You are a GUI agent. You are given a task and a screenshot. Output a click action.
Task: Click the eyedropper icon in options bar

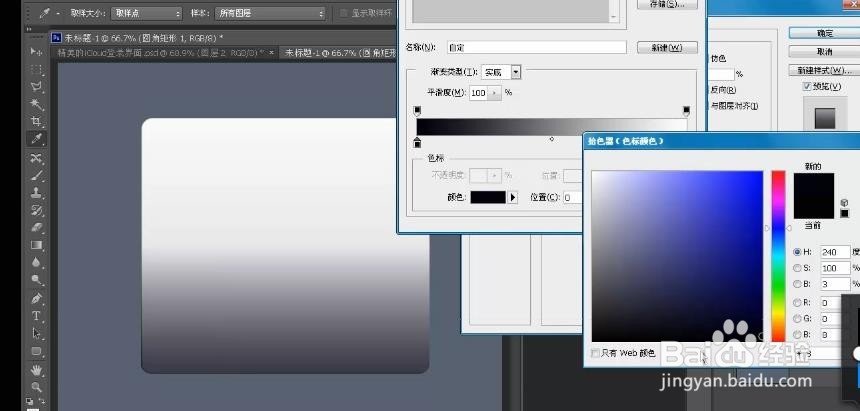(x=44, y=13)
